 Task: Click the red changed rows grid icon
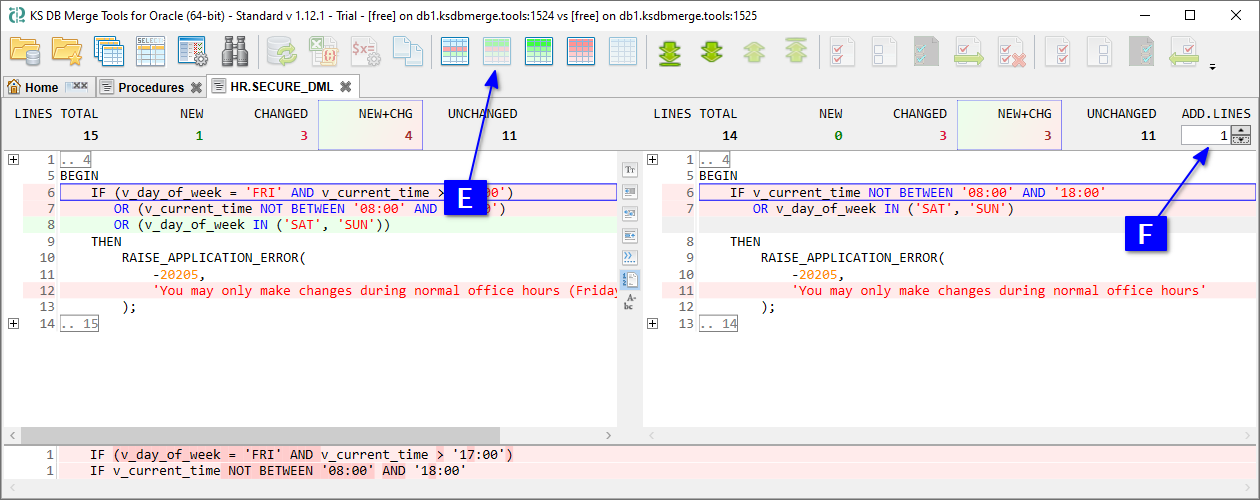(x=582, y=51)
